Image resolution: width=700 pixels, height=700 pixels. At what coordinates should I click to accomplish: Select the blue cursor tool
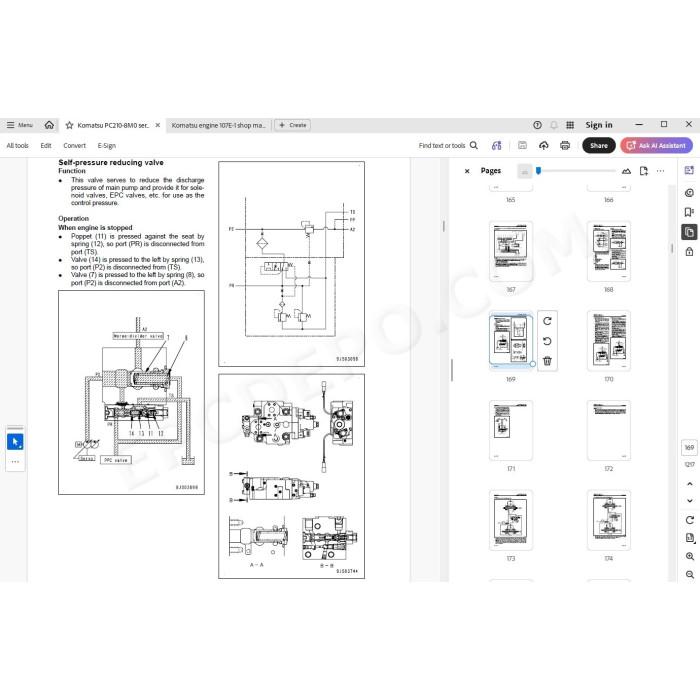15,442
